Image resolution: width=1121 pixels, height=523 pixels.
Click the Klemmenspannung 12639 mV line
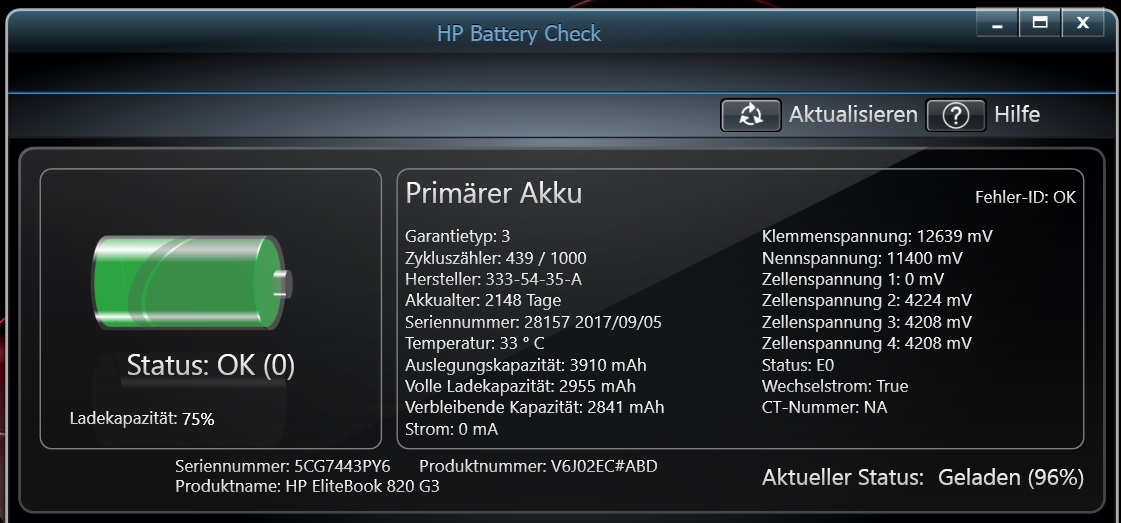click(877, 236)
